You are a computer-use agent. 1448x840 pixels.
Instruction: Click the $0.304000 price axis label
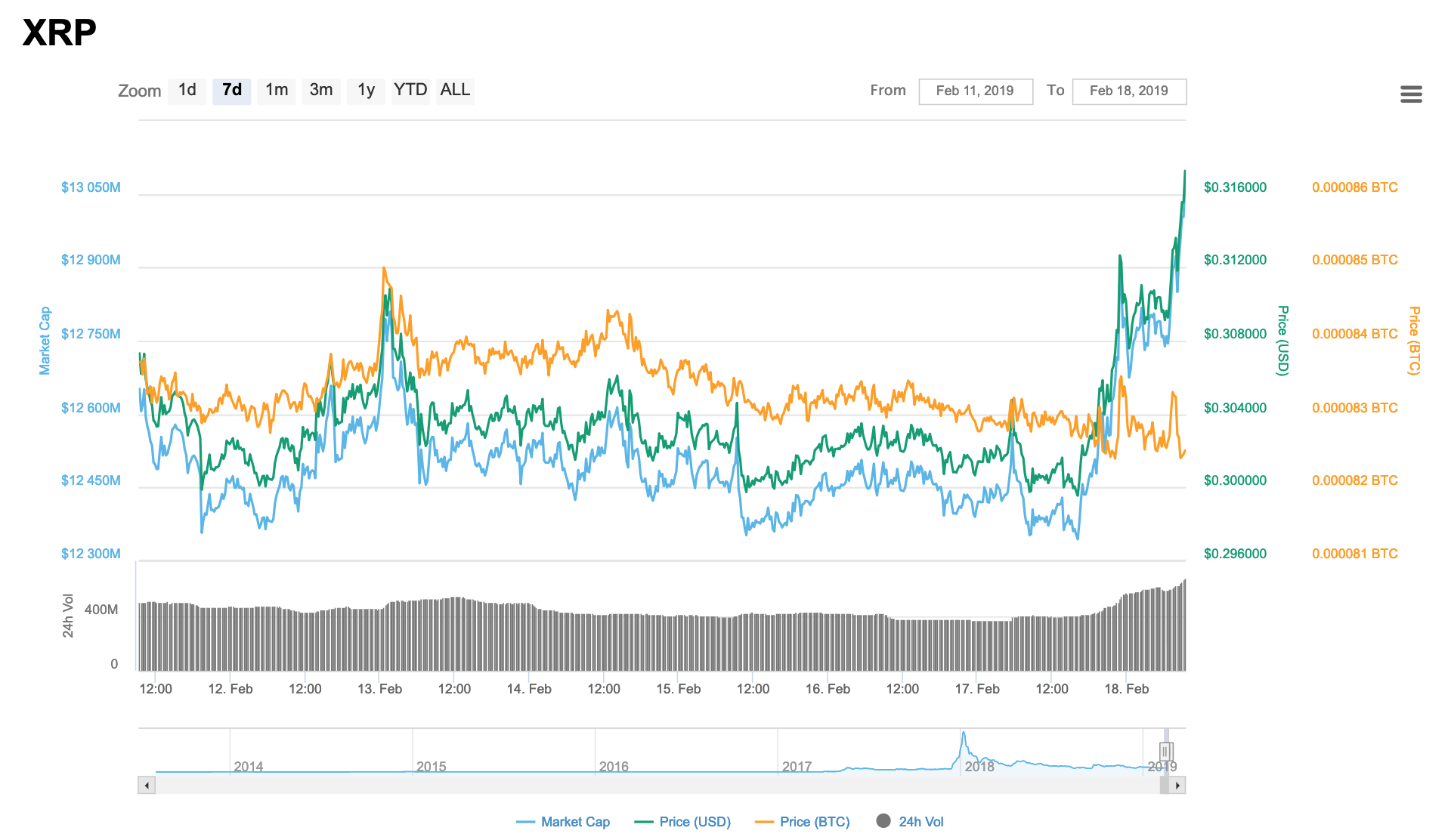tap(1235, 408)
